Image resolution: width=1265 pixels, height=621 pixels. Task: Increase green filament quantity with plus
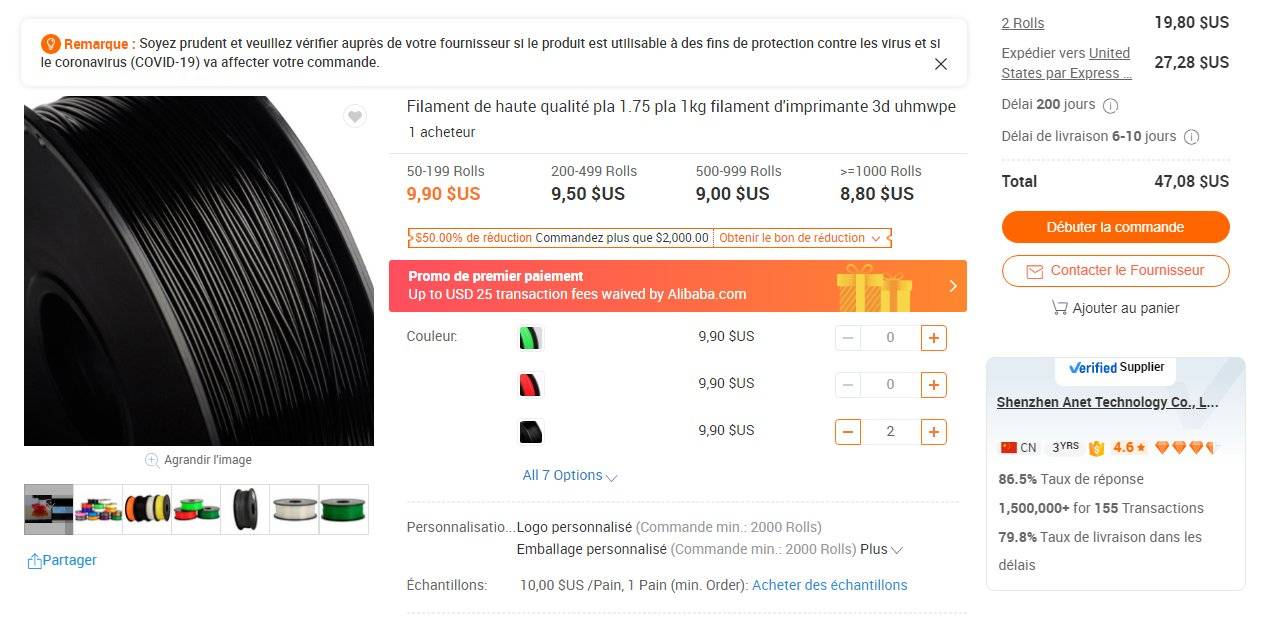point(933,338)
